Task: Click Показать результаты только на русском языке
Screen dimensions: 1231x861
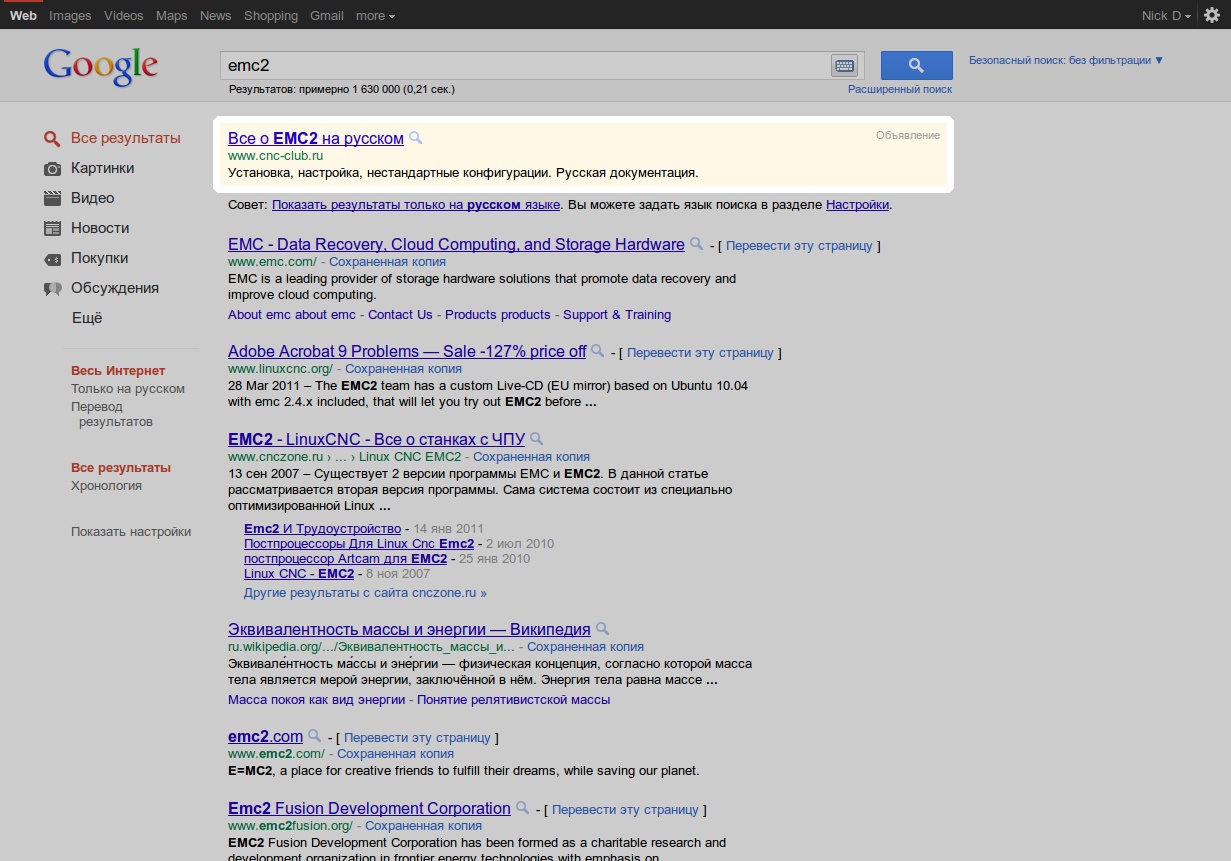Action: point(416,205)
